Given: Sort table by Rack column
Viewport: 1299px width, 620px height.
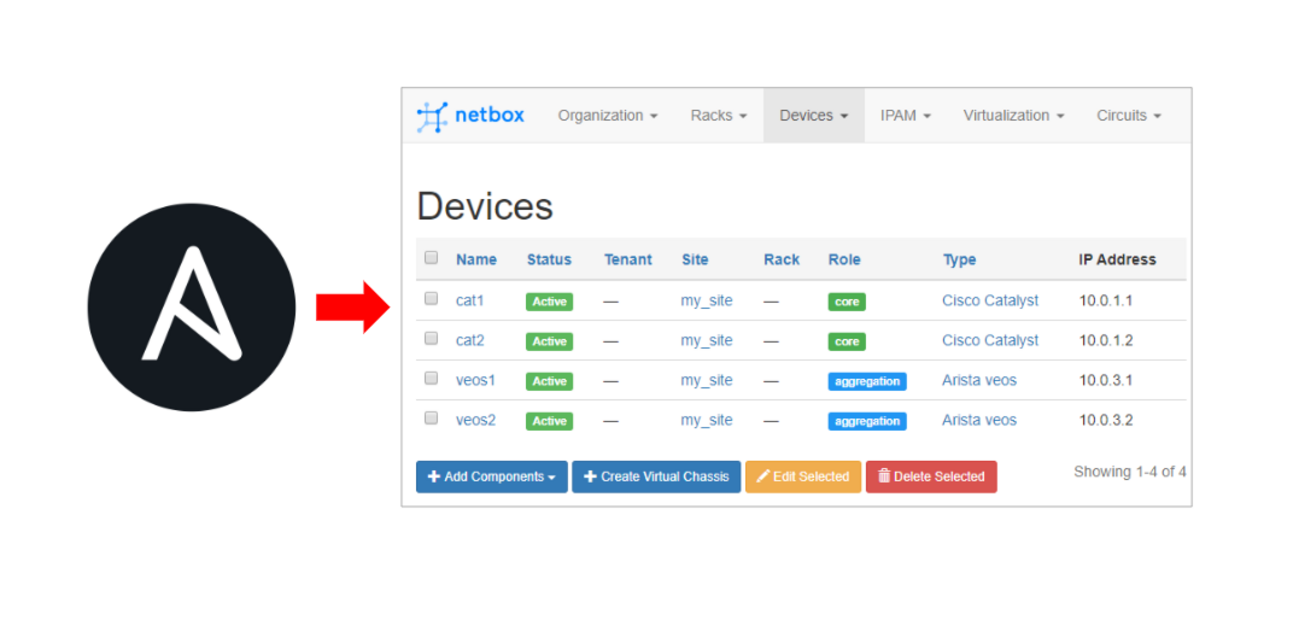Looking at the screenshot, I should click(x=782, y=260).
